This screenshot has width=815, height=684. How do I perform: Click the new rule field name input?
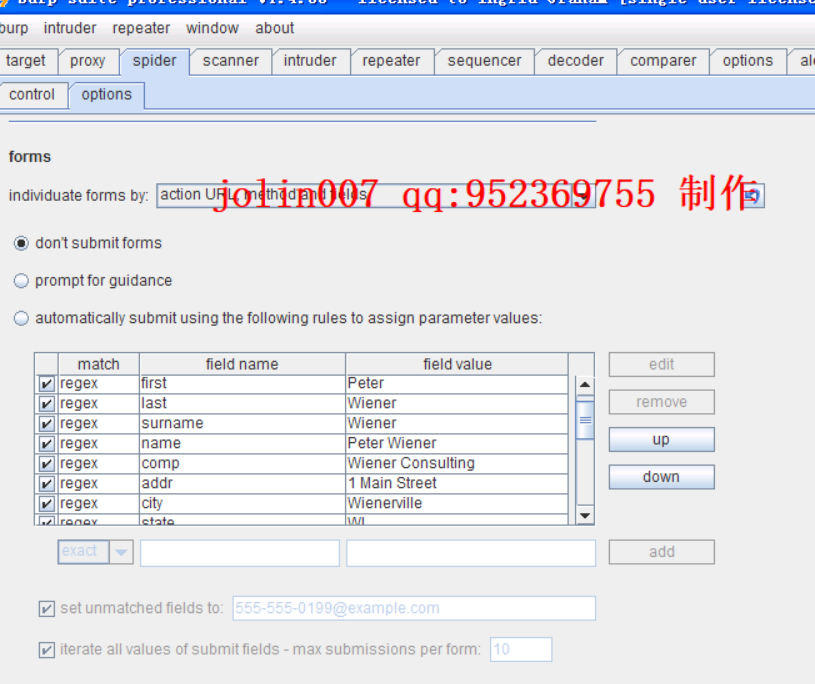(240, 553)
